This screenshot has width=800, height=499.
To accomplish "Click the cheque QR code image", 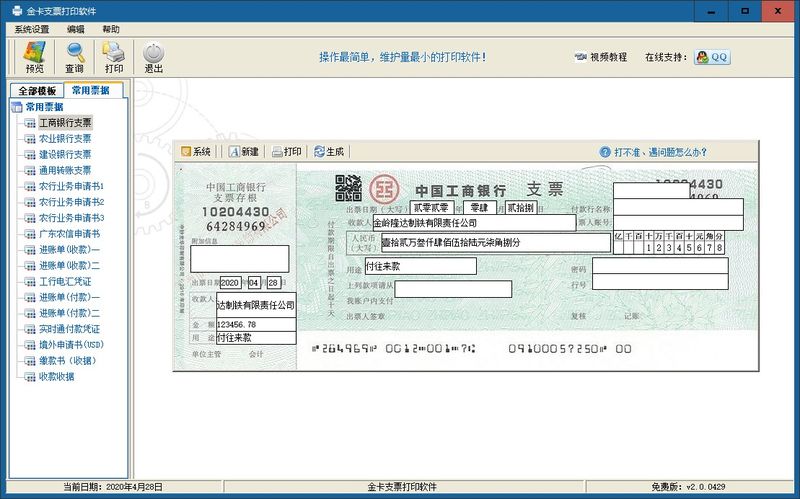I will tap(348, 188).
